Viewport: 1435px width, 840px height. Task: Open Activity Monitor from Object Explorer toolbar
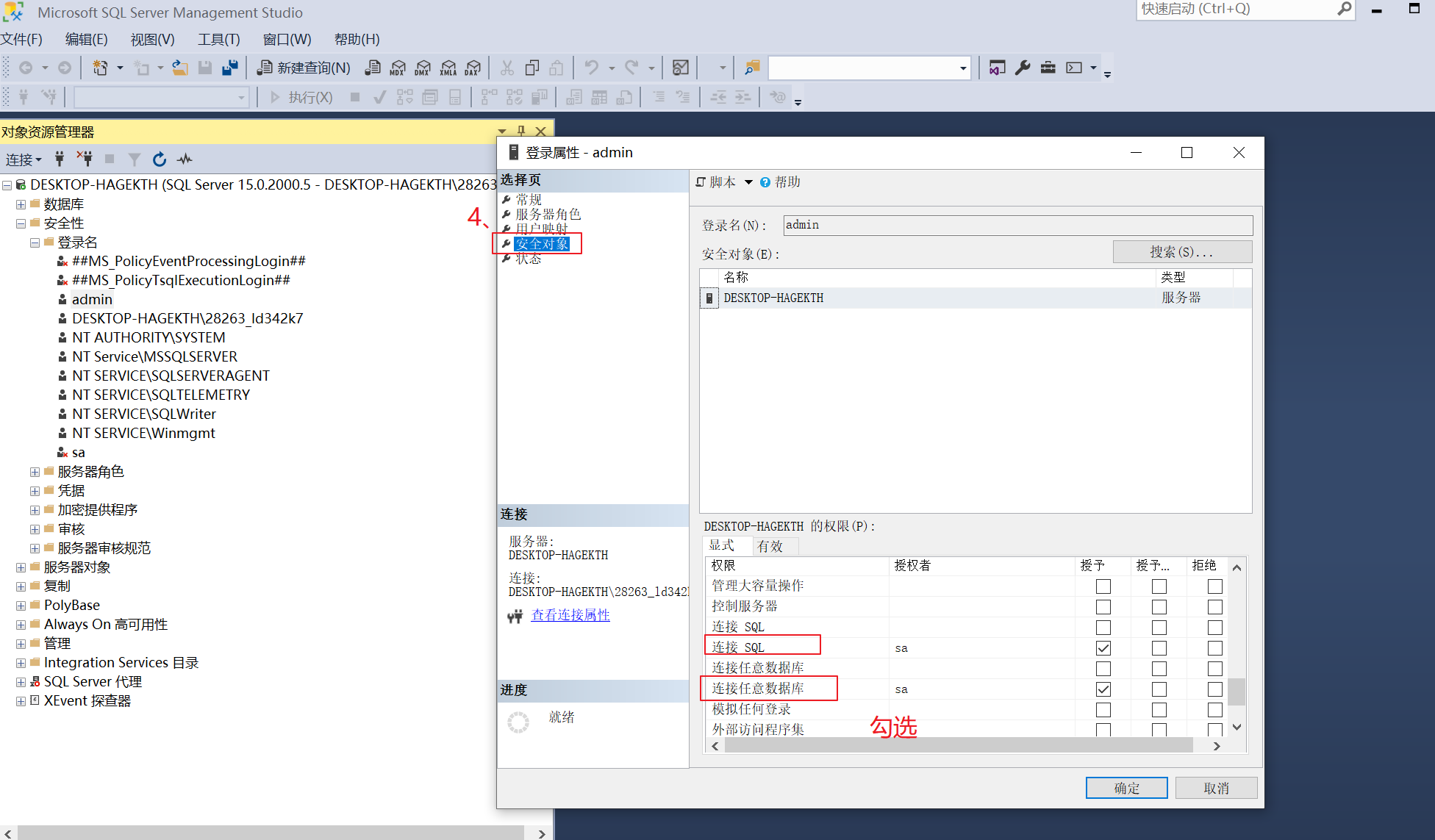(x=185, y=159)
